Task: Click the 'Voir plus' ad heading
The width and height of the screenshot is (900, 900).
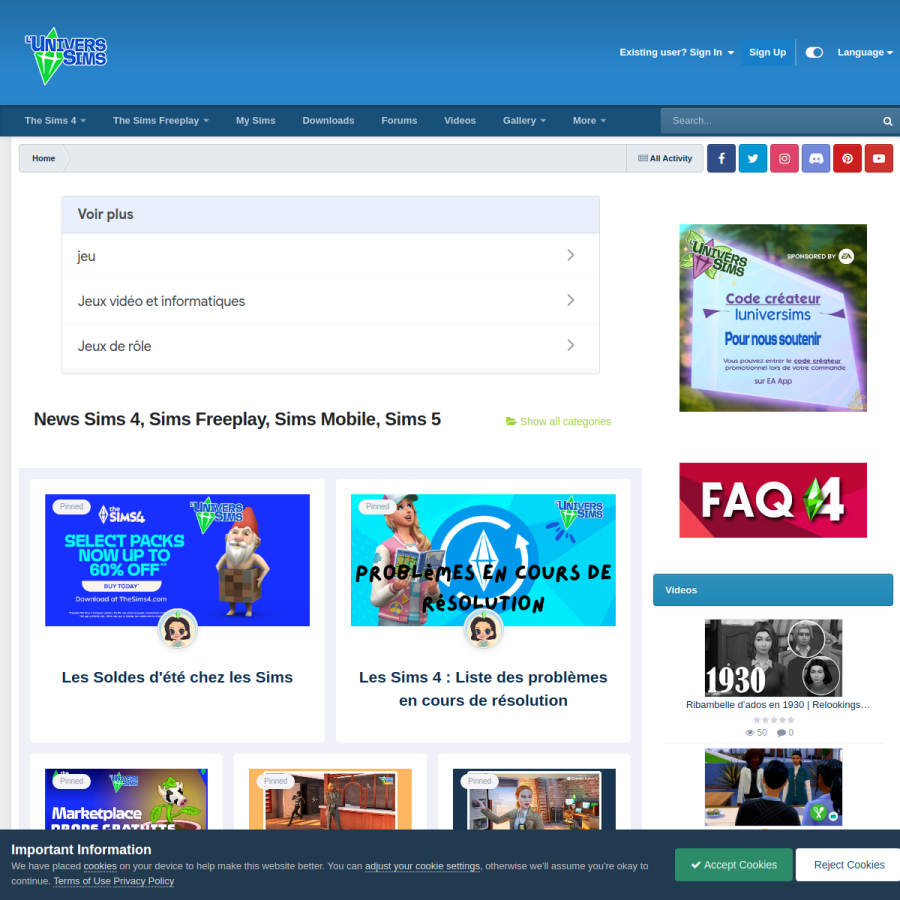Action: pyautogui.click(x=106, y=214)
